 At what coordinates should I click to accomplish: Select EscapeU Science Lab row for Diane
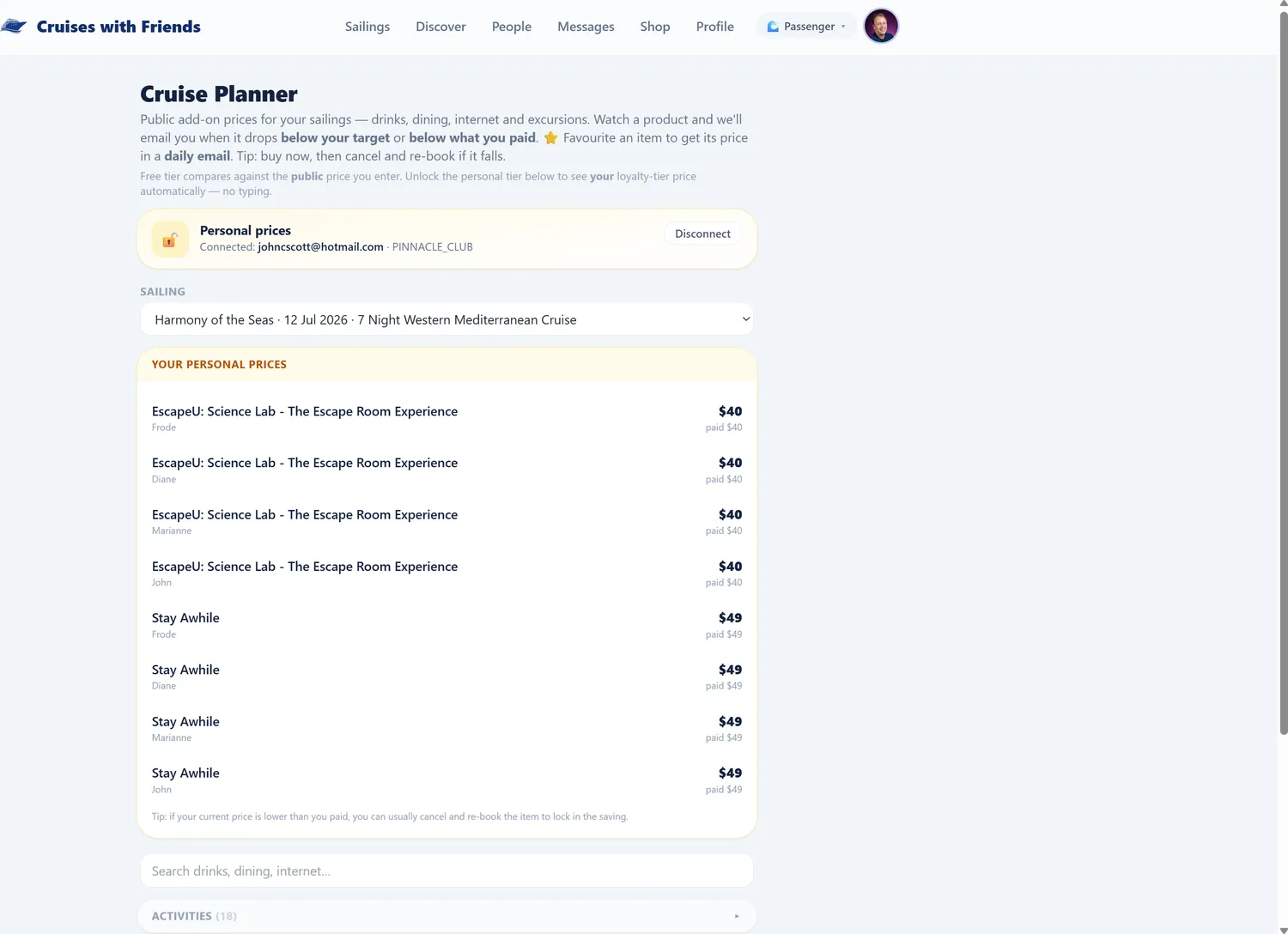(x=447, y=470)
